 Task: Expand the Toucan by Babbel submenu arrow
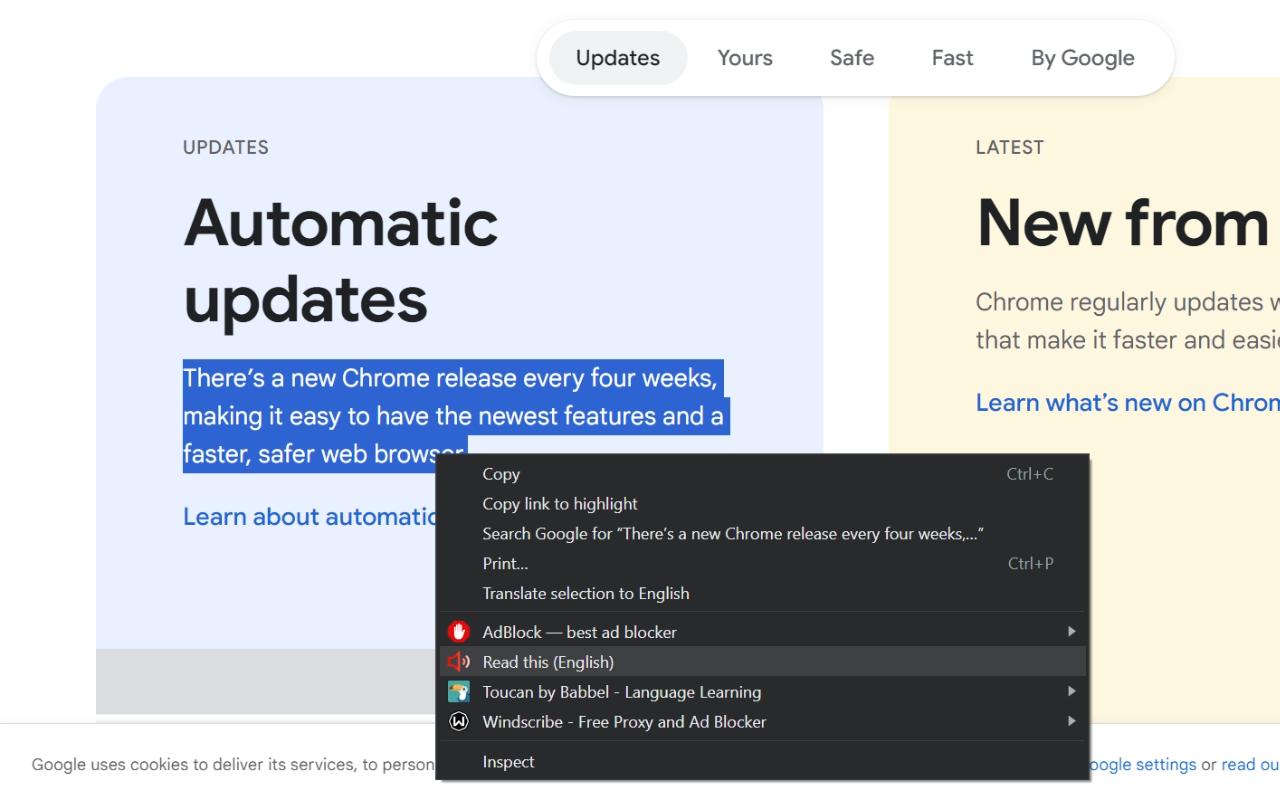[1071, 692]
